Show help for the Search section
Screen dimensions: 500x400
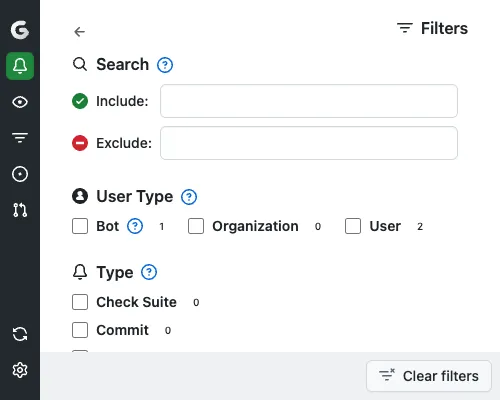click(x=165, y=65)
